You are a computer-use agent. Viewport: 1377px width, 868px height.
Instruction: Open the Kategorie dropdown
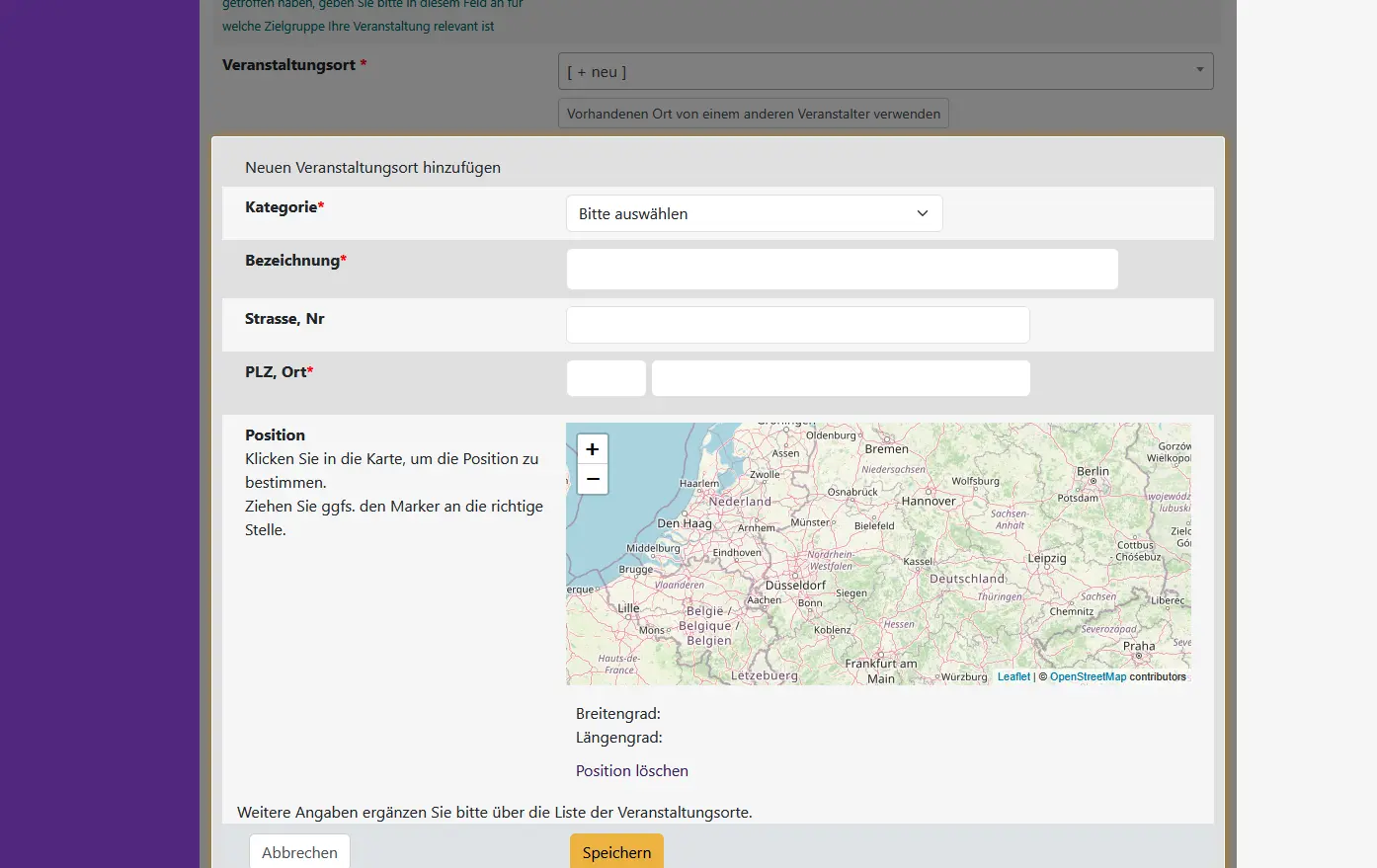[754, 213]
